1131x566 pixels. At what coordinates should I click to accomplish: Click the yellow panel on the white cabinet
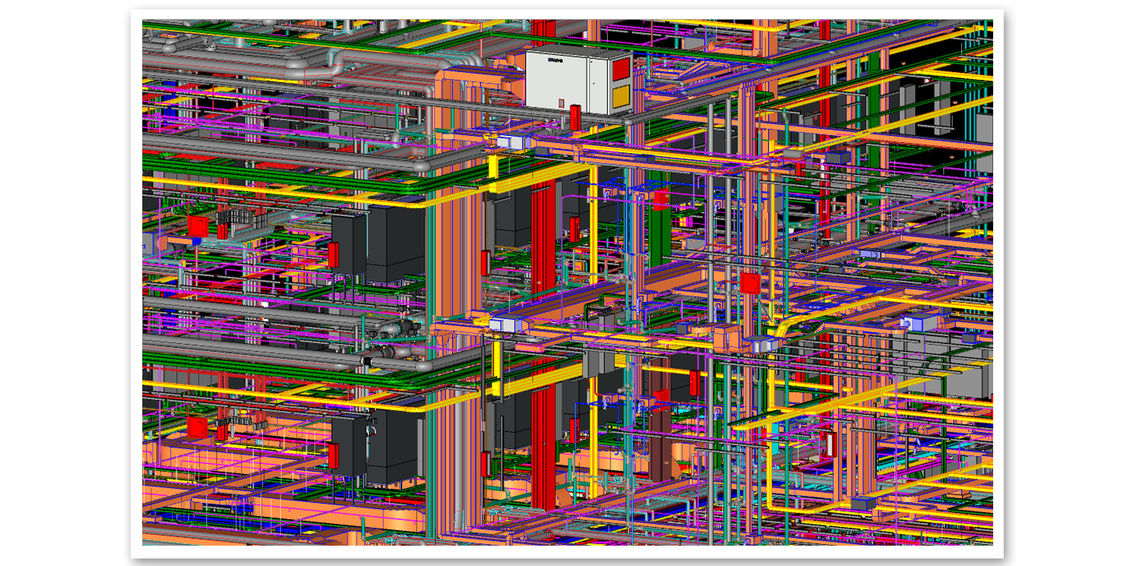pos(621,96)
